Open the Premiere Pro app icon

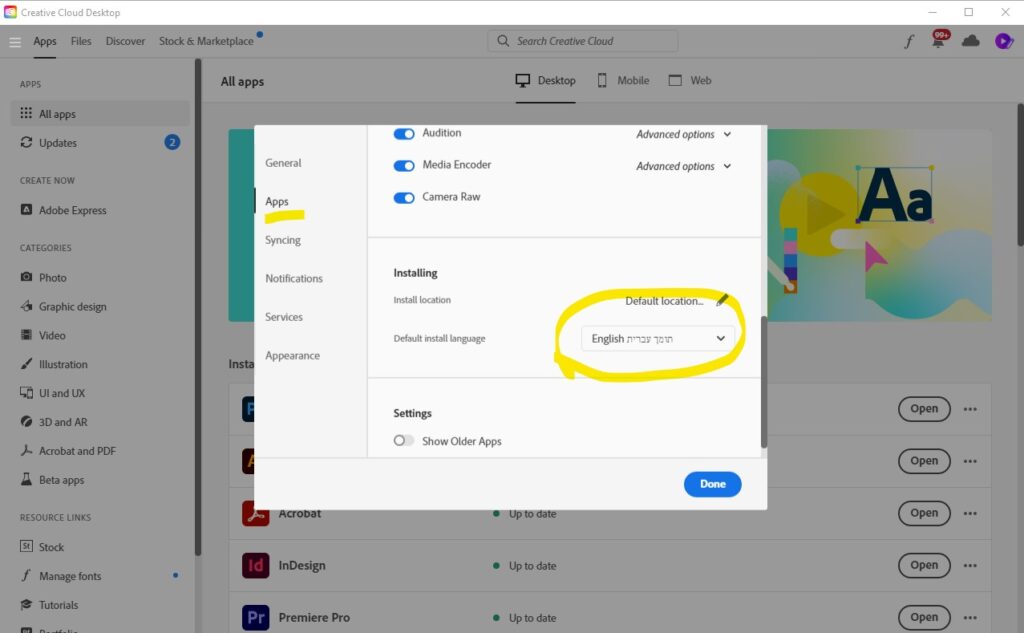255,617
